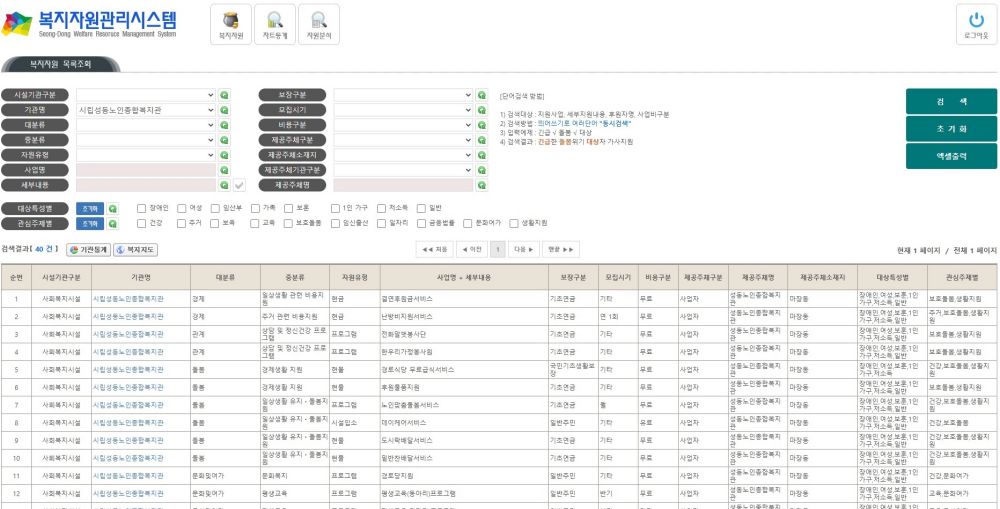Select the 일자리 checkbox

pos(381,223)
